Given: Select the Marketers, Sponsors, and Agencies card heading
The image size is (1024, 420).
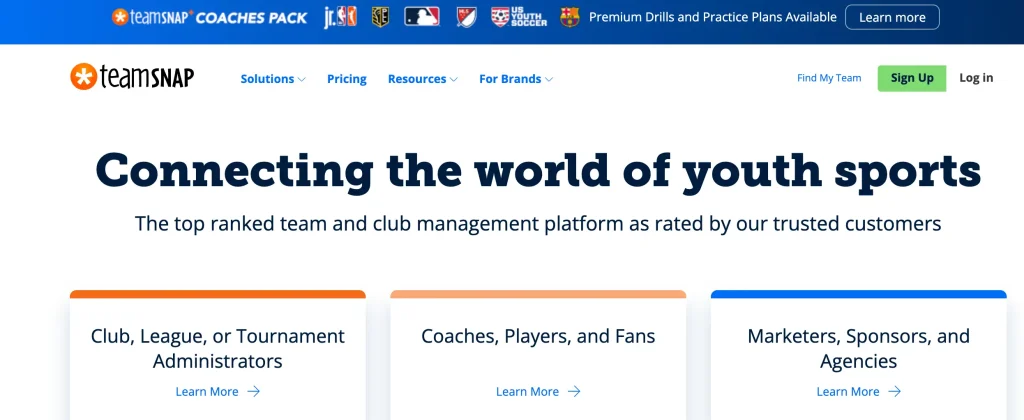Looking at the screenshot, I should pyautogui.click(x=858, y=348).
